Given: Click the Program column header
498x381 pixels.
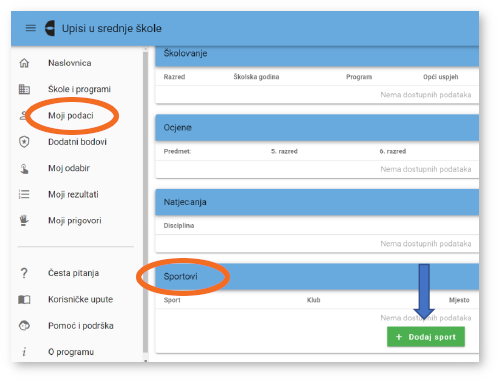Looking at the screenshot, I should (359, 77).
